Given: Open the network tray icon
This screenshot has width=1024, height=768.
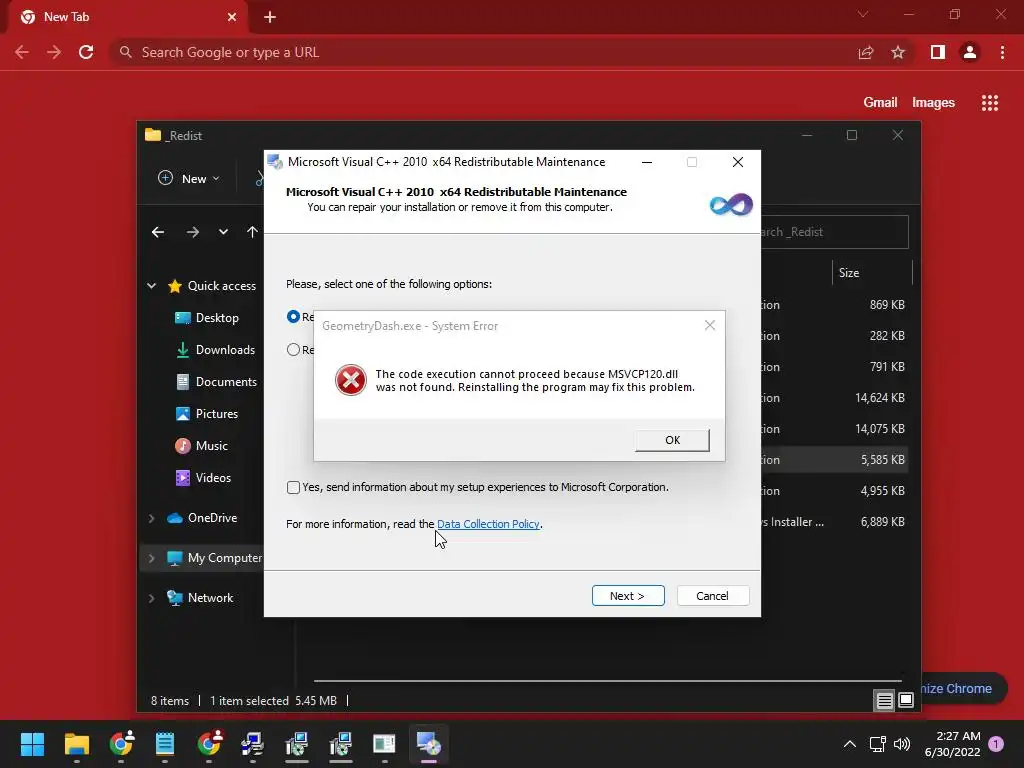Looking at the screenshot, I should (x=878, y=744).
